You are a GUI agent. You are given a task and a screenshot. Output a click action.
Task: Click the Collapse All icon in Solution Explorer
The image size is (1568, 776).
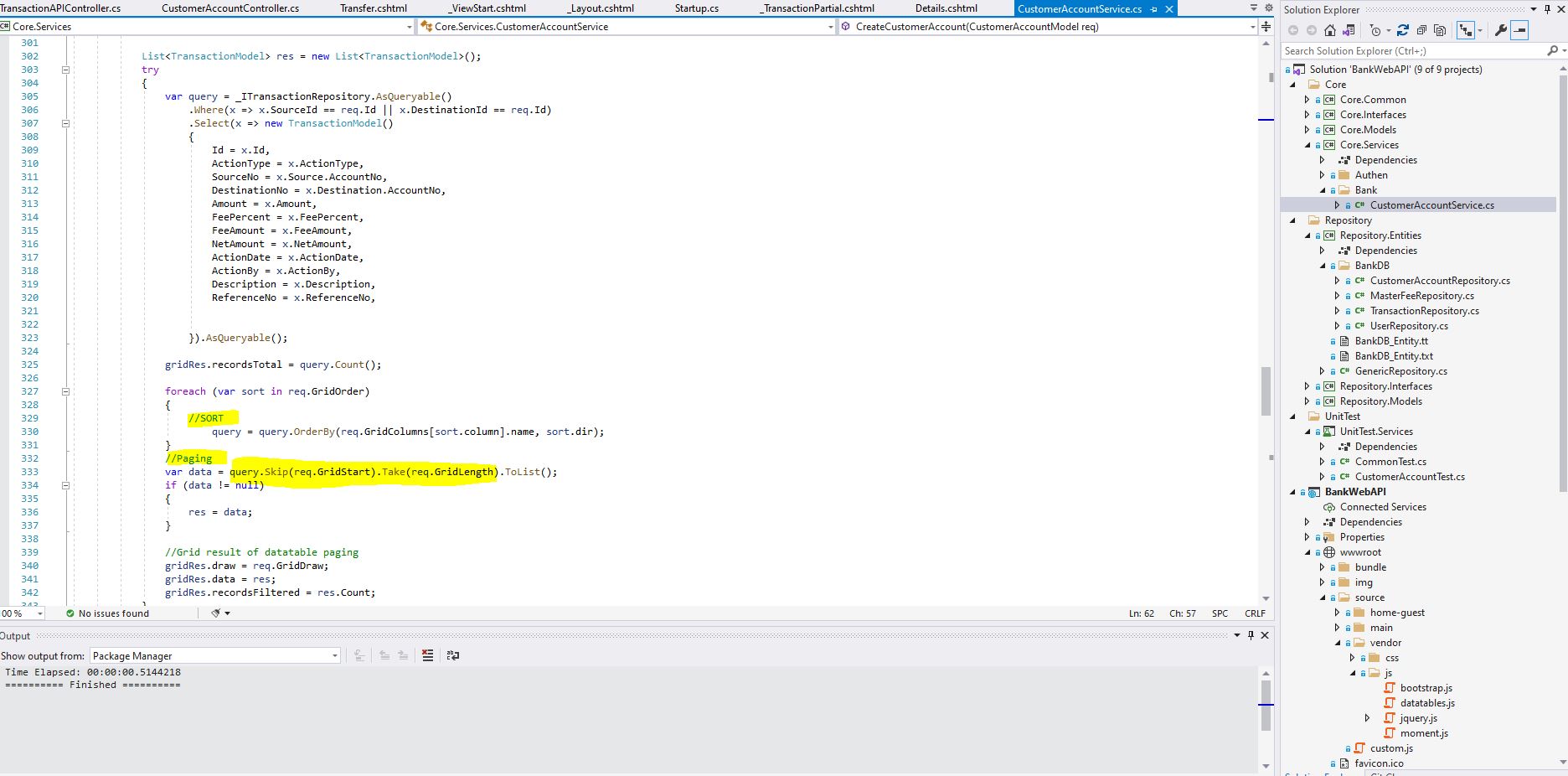pos(1422,31)
